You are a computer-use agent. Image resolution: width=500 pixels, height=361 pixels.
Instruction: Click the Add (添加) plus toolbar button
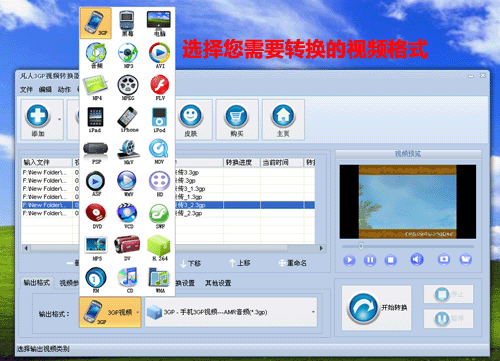coord(38,120)
